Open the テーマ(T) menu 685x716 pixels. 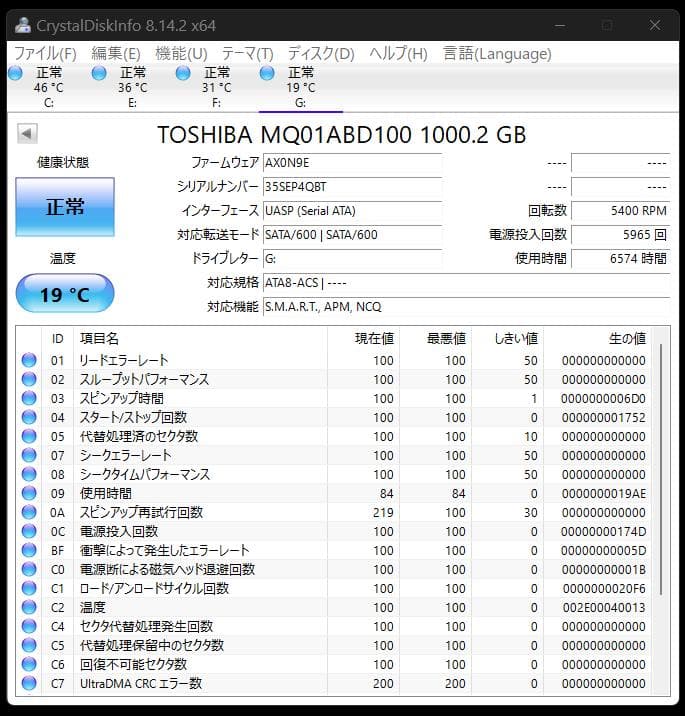[x=247, y=54]
